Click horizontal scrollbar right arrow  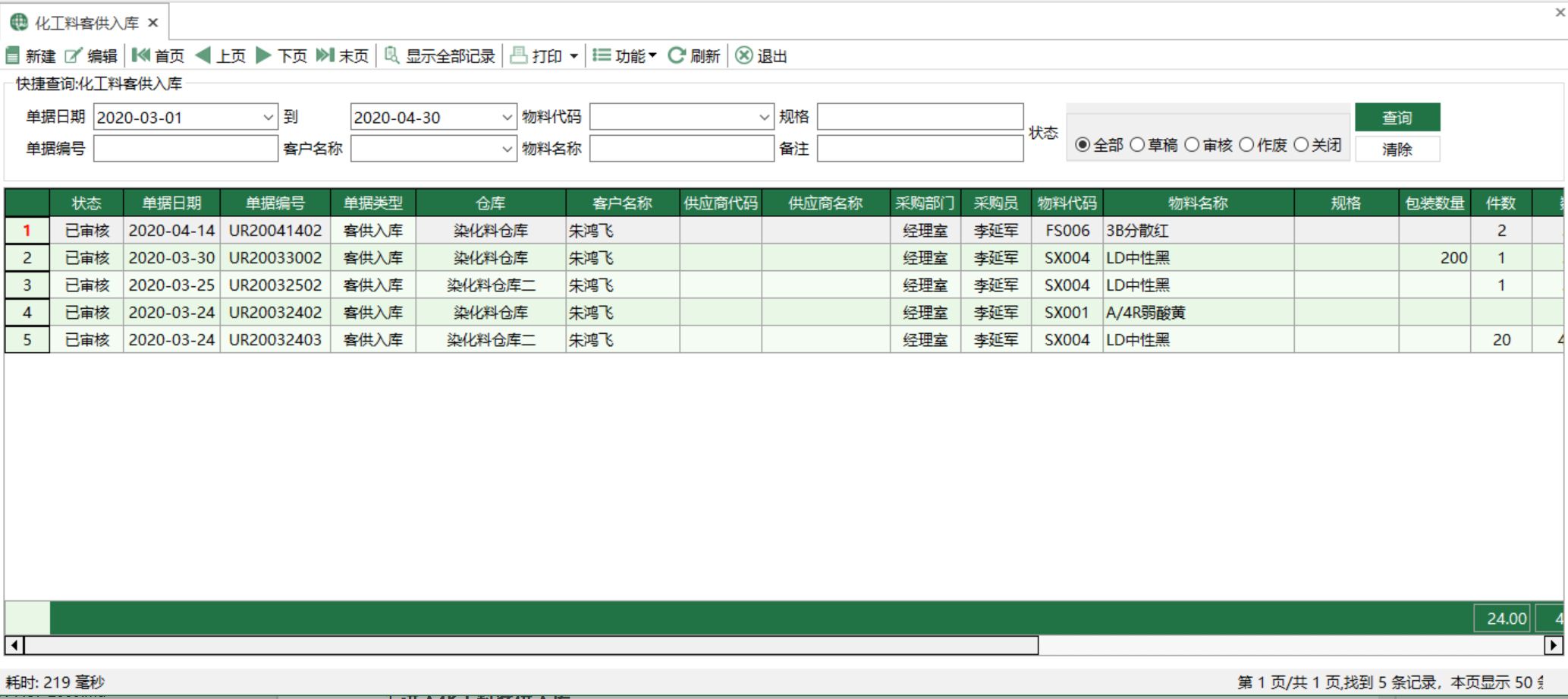(1553, 646)
